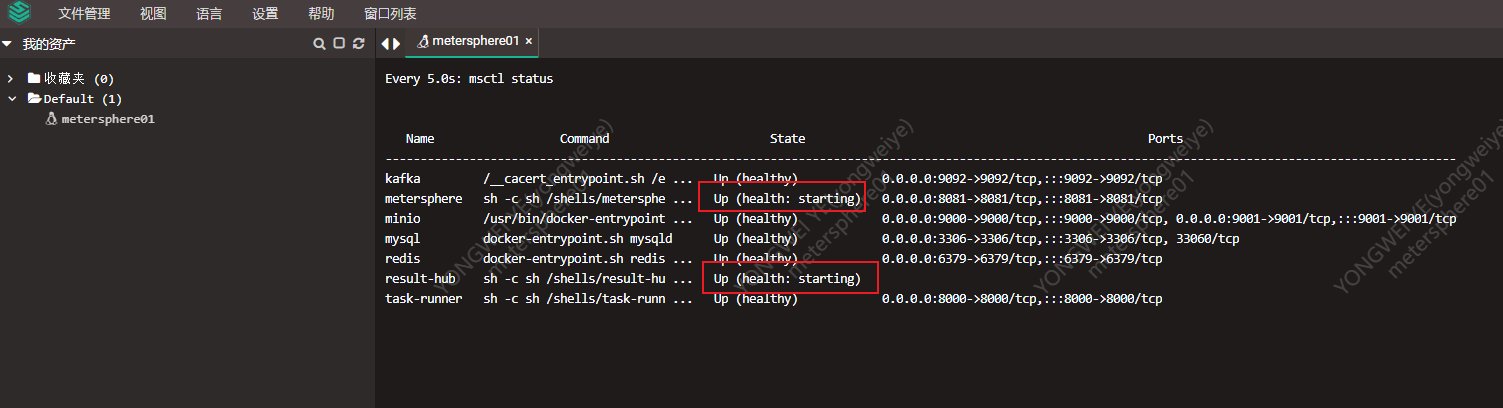The image size is (1503, 408).
Task: Expand the 收藏夹 tree node
Action: (11, 78)
